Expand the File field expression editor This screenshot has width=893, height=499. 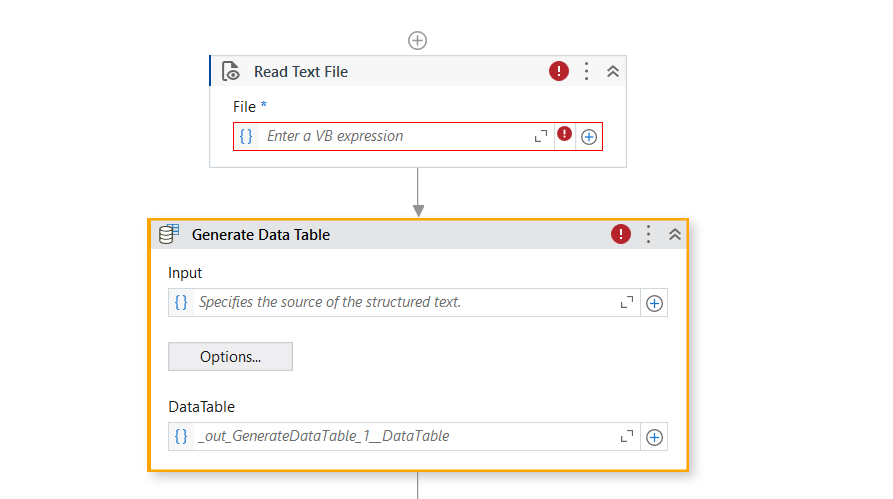tap(541, 136)
